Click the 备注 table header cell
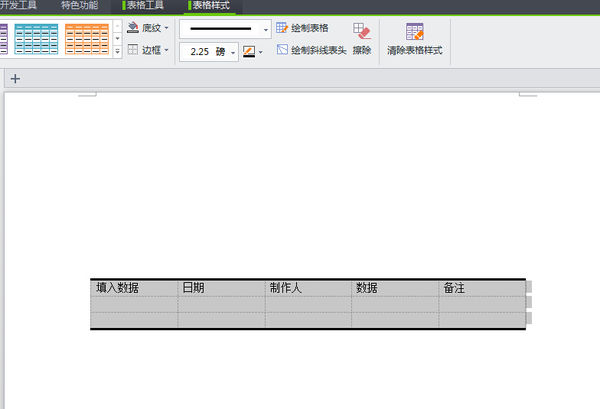The image size is (600, 409). 454,288
